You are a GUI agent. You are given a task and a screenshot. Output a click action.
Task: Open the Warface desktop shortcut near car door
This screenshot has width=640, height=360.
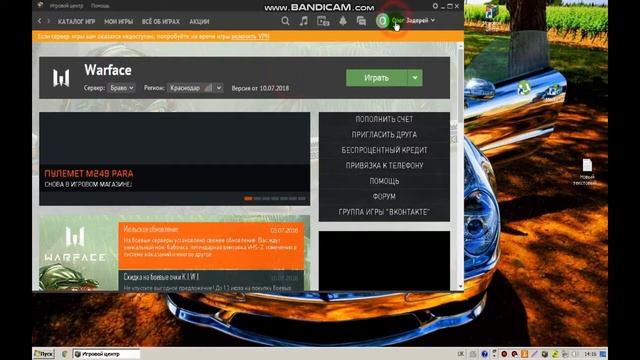(553, 92)
